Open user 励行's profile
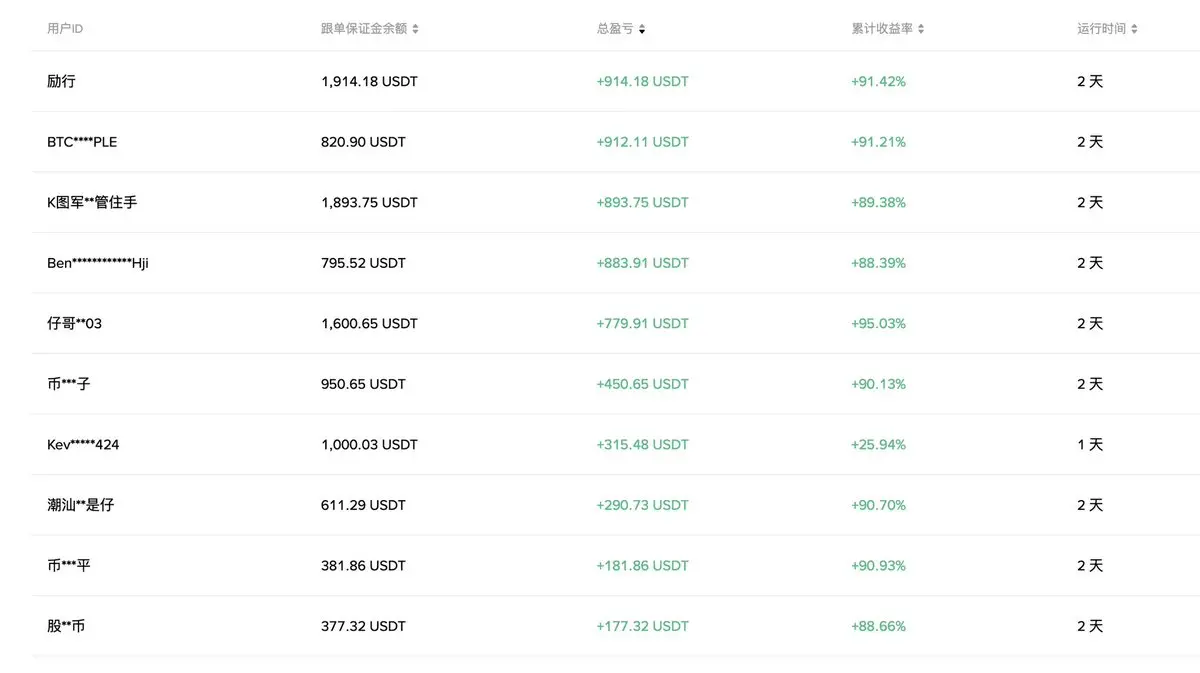Image resolution: width=1200 pixels, height=673 pixels. [61, 81]
